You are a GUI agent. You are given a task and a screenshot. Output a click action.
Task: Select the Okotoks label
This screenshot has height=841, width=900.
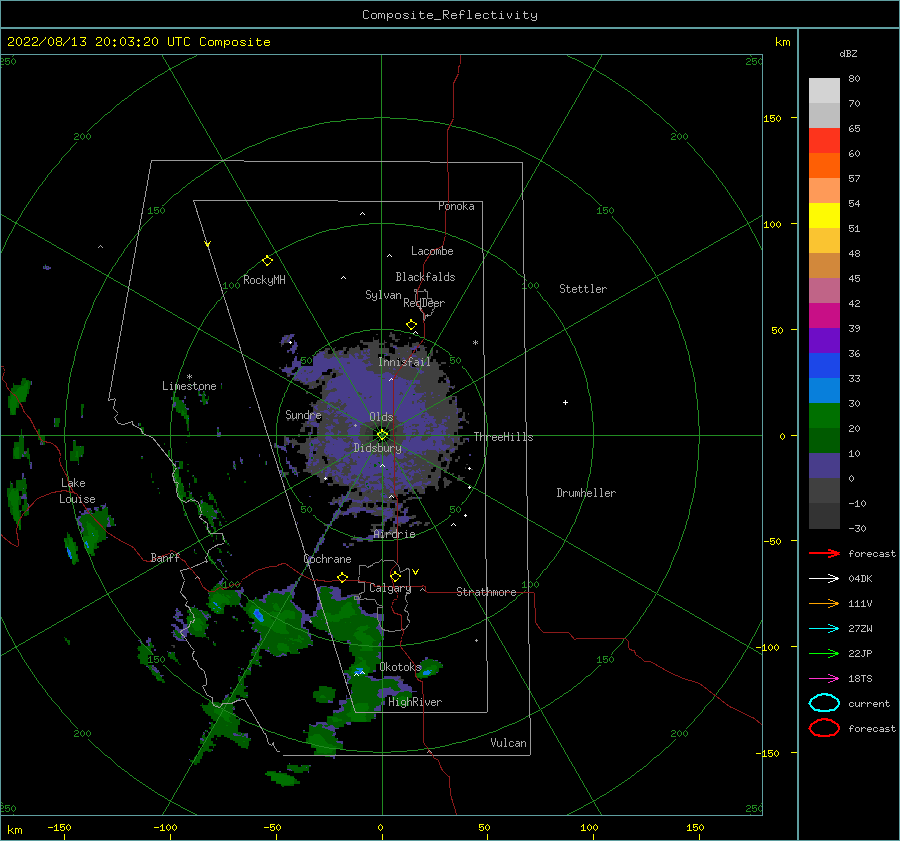[x=400, y=667]
